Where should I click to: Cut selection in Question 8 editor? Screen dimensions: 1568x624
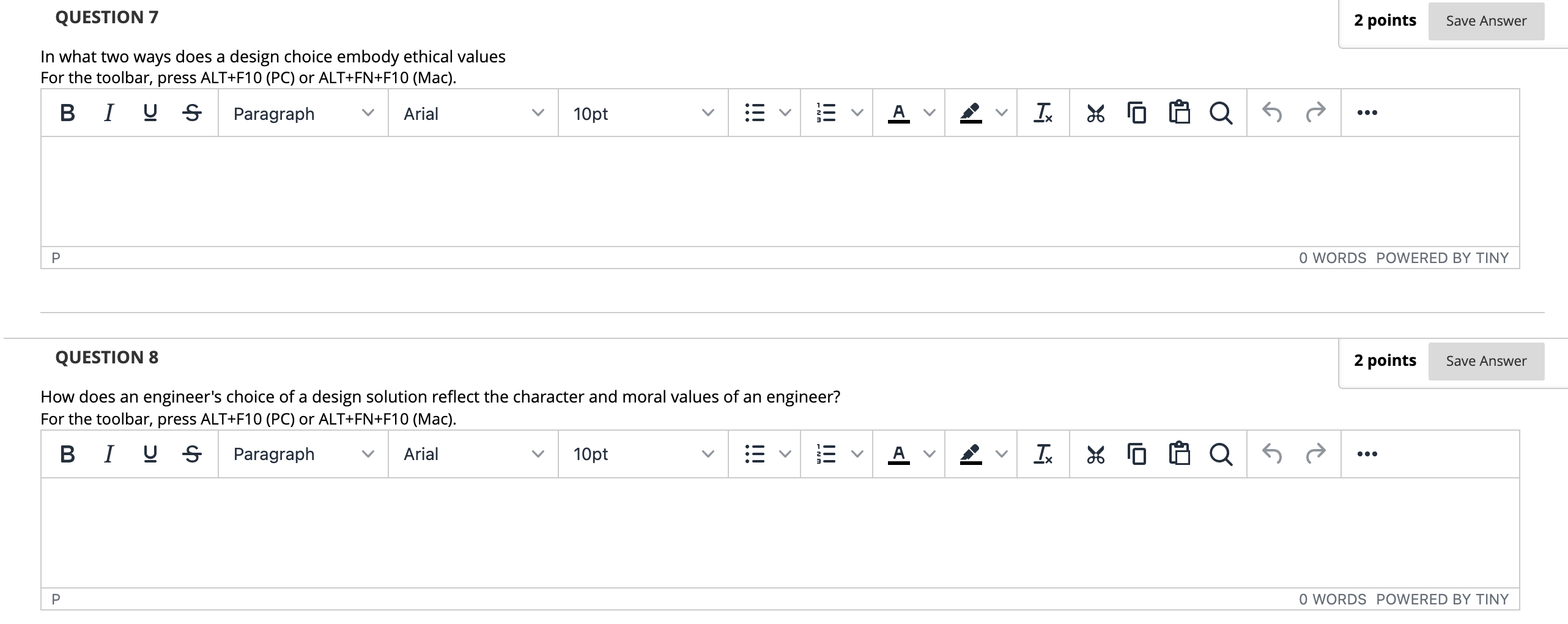(1095, 454)
